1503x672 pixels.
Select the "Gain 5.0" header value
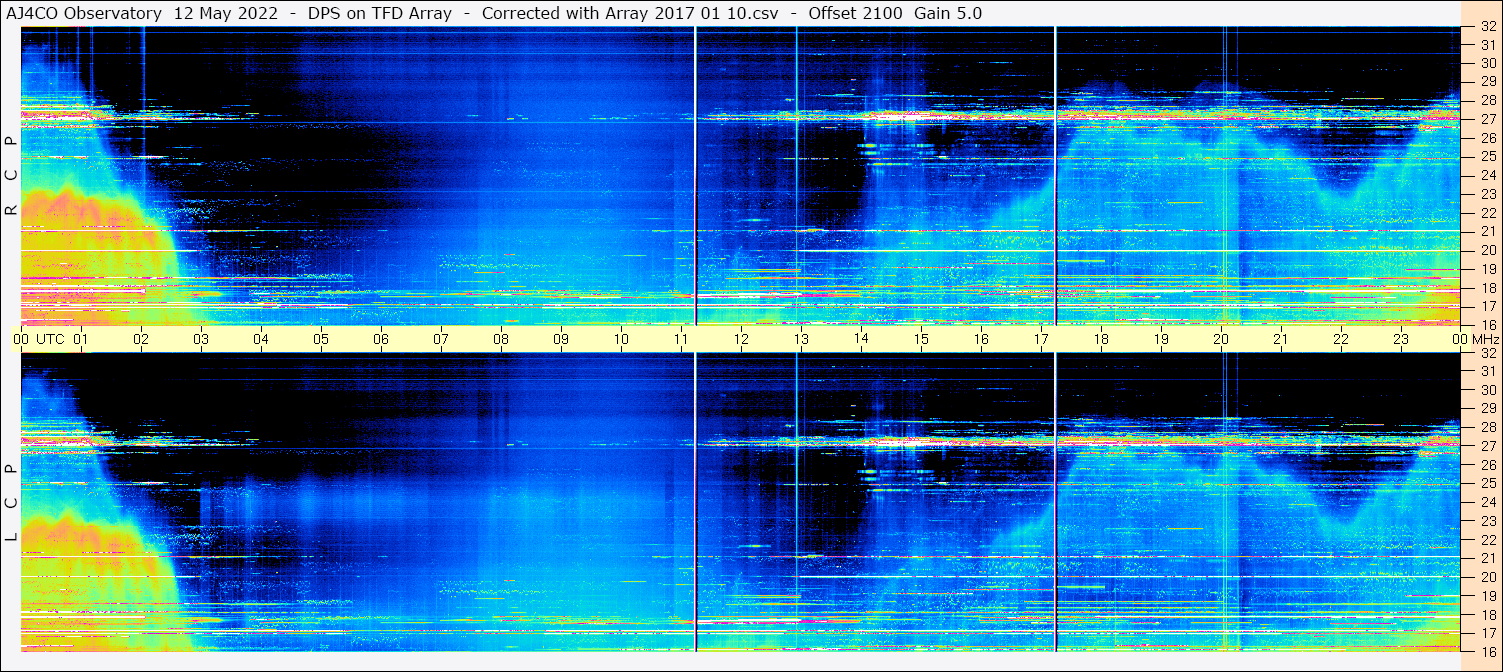click(x=948, y=13)
